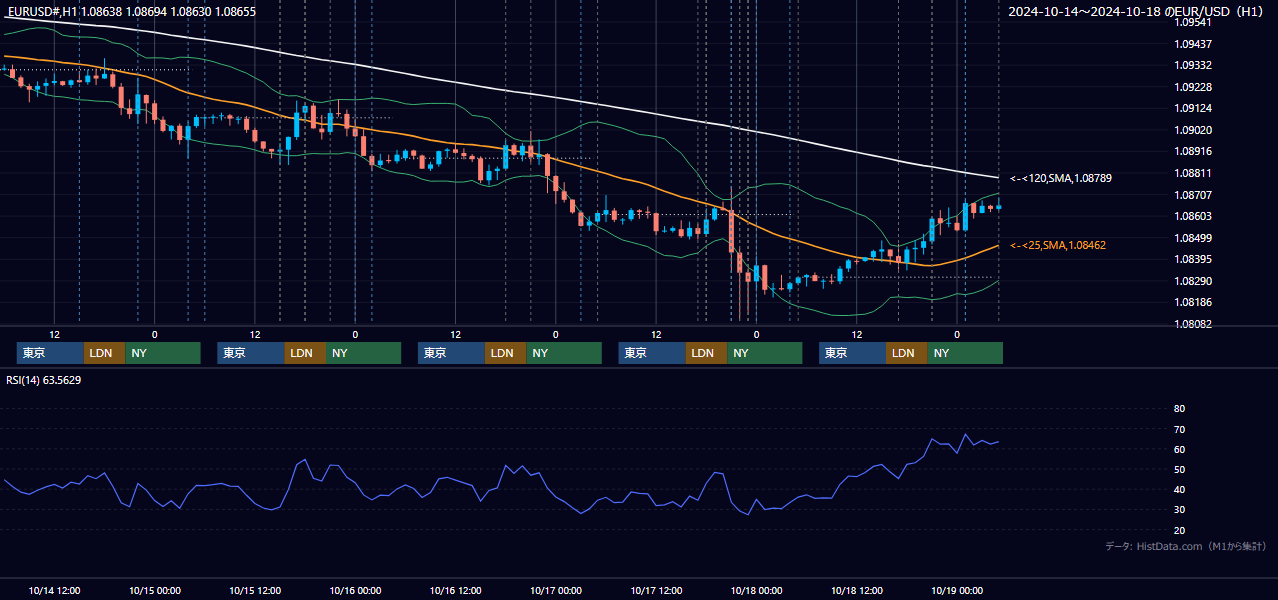Select the 120 SMA label reading 1.08789
The width and height of the screenshot is (1278, 600).
(x=1061, y=178)
